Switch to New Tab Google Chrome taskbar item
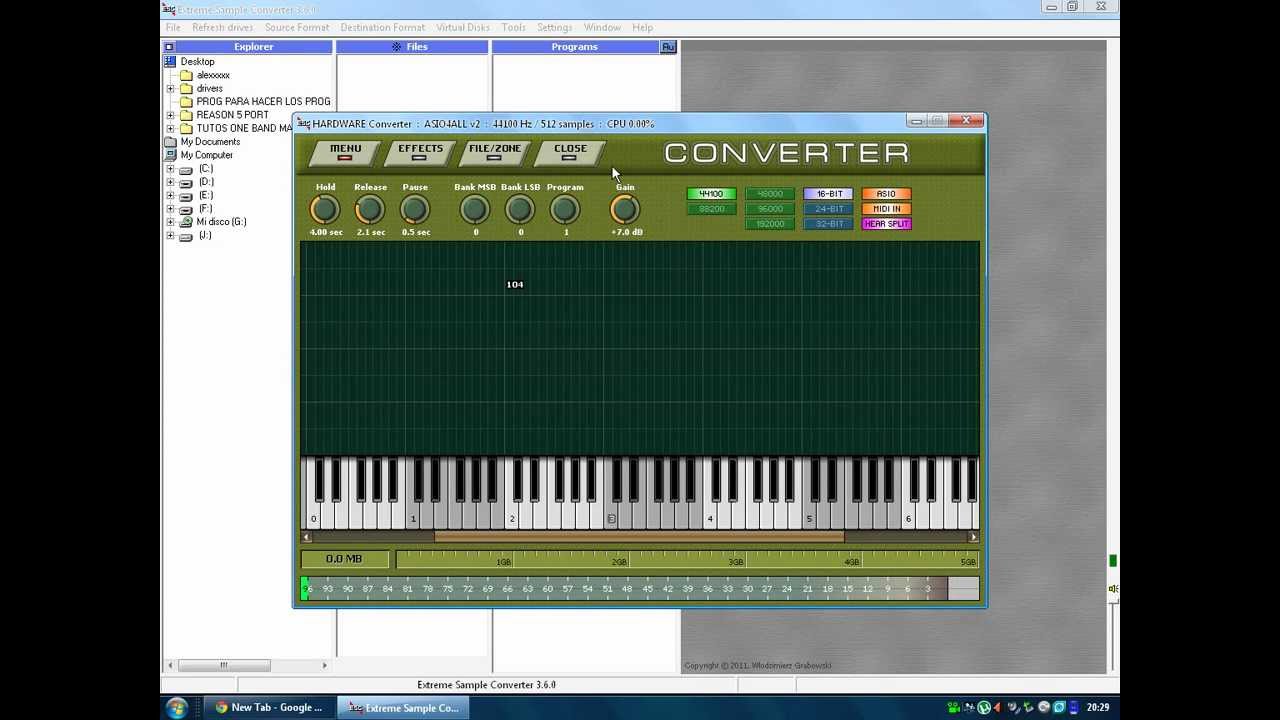1280x720 pixels. click(269, 708)
